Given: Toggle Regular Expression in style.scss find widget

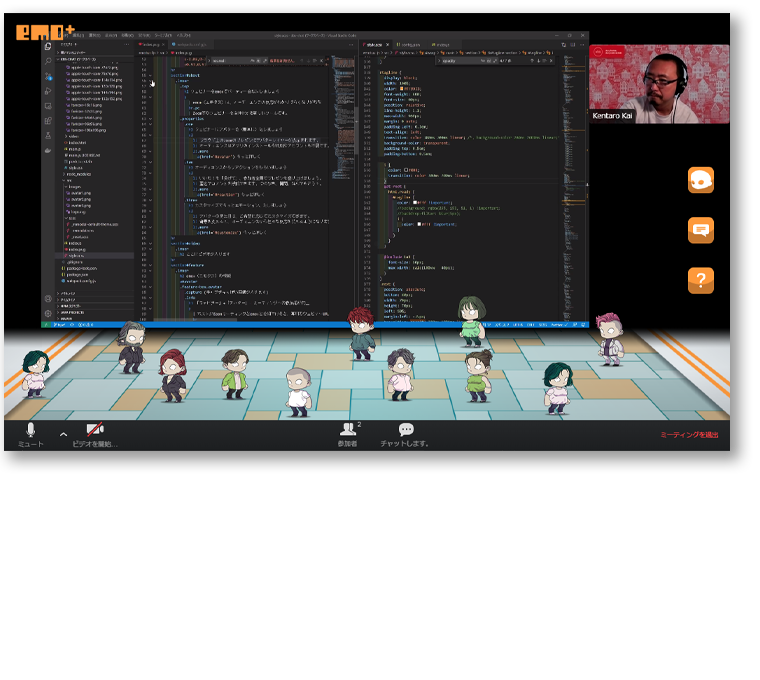Looking at the screenshot, I should click(x=495, y=61).
